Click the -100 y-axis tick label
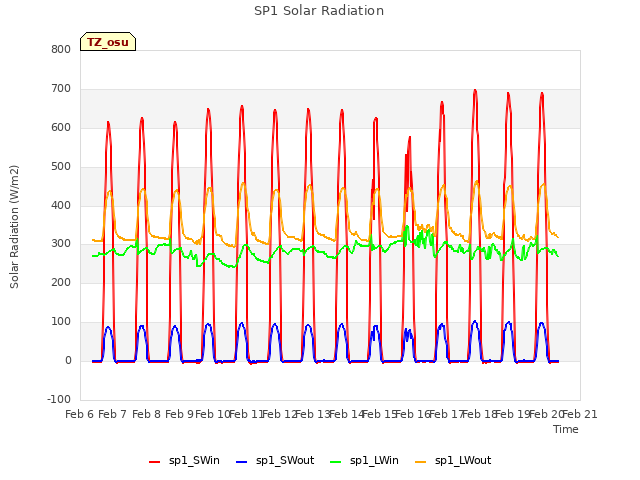640x480 pixels. point(59,400)
